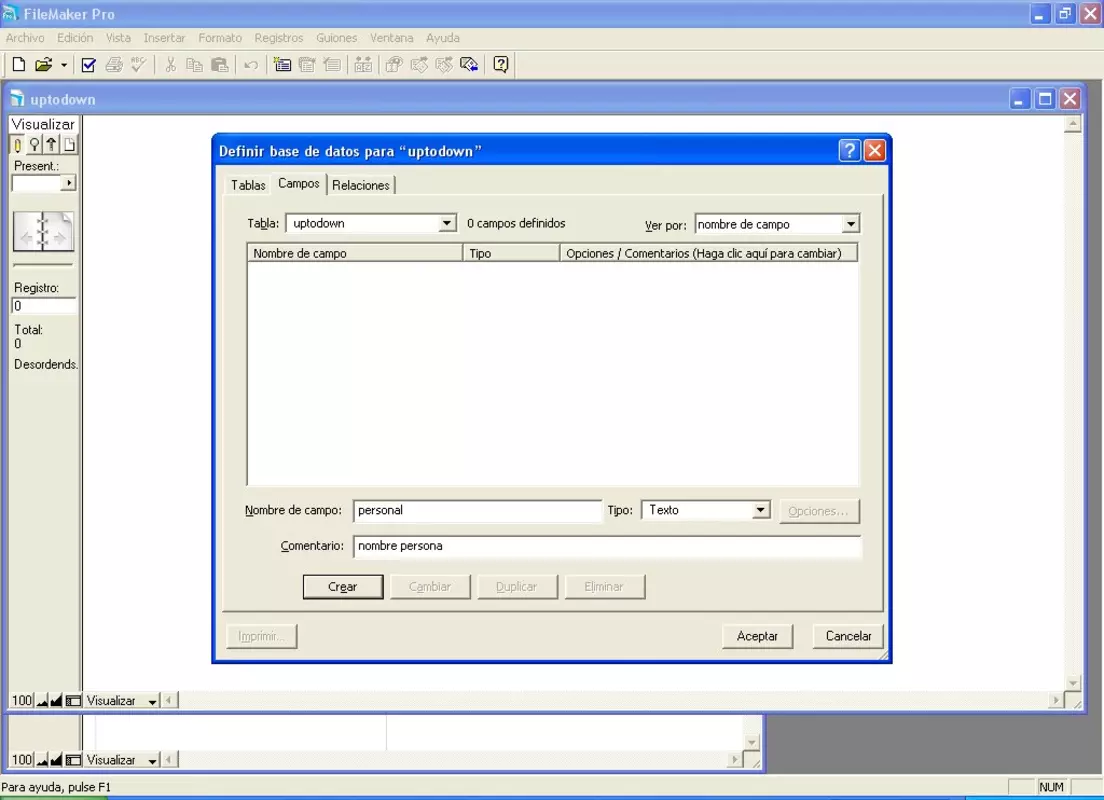Click the blue checkmark toolbar icon
Viewport: 1104px width, 800px height.
[89, 65]
